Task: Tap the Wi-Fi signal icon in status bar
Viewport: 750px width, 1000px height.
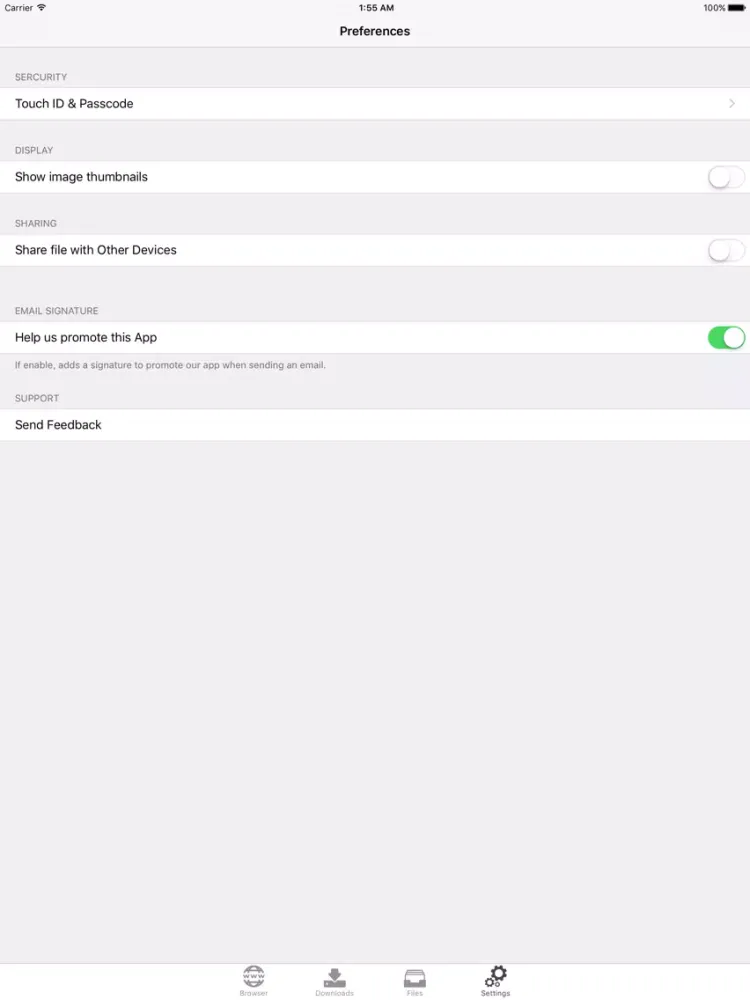Action: (41, 7)
